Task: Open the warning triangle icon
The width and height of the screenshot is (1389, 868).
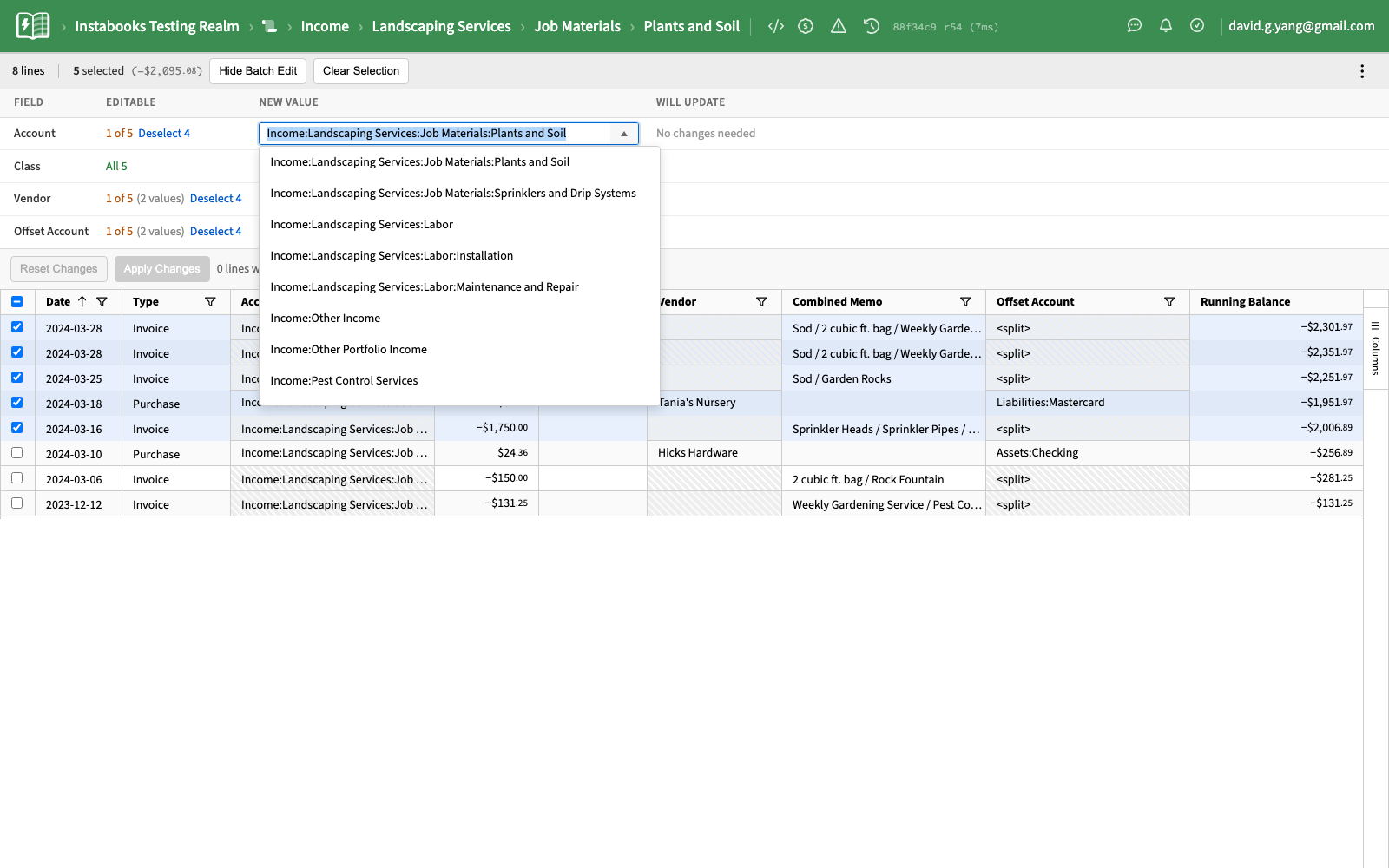Action: pos(839,26)
